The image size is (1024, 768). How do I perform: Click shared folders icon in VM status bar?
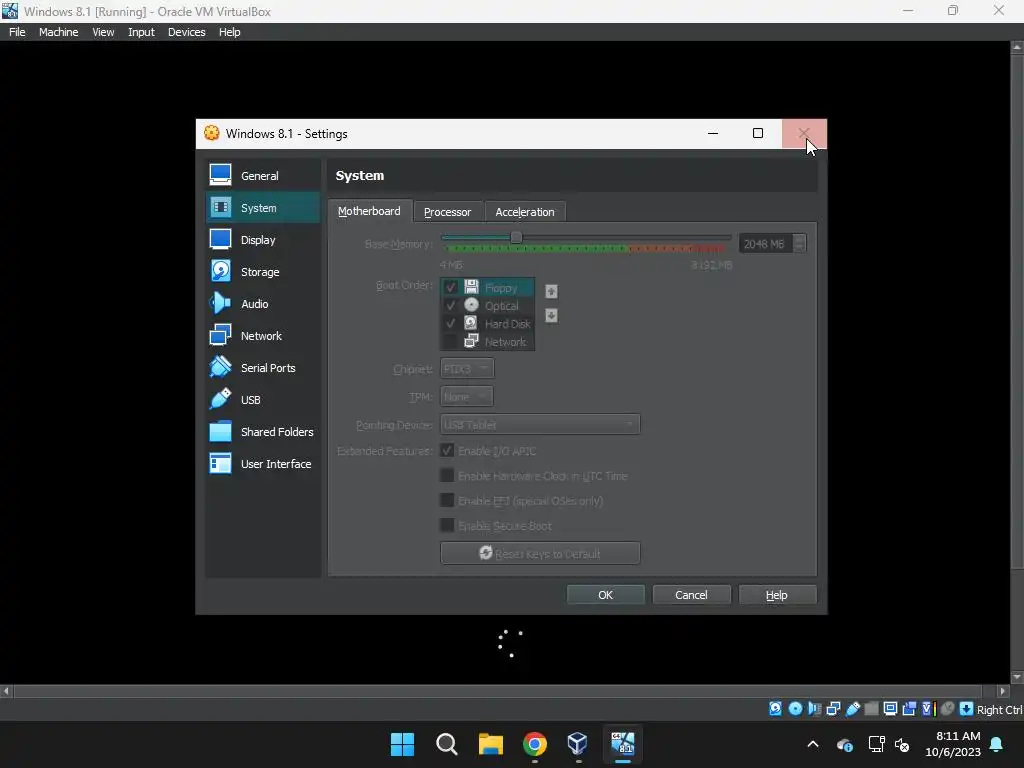871,709
